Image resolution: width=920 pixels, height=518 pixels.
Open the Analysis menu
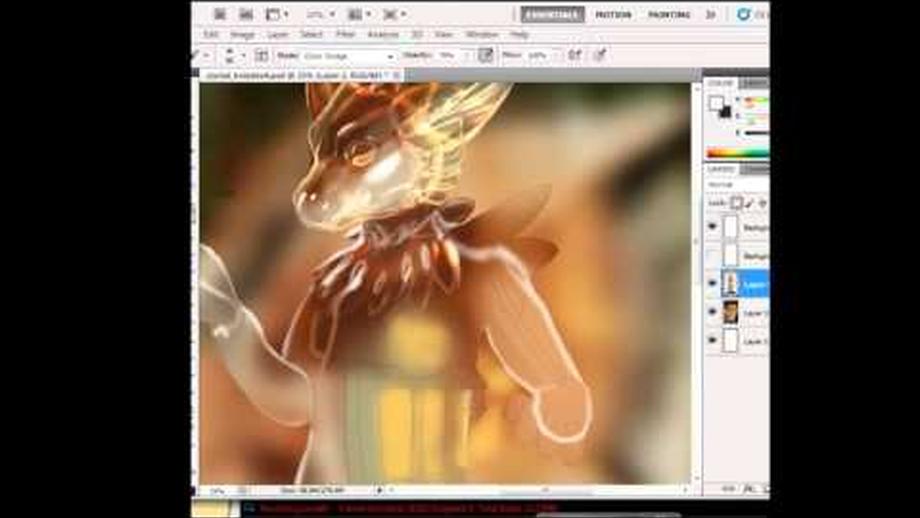point(383,35)
